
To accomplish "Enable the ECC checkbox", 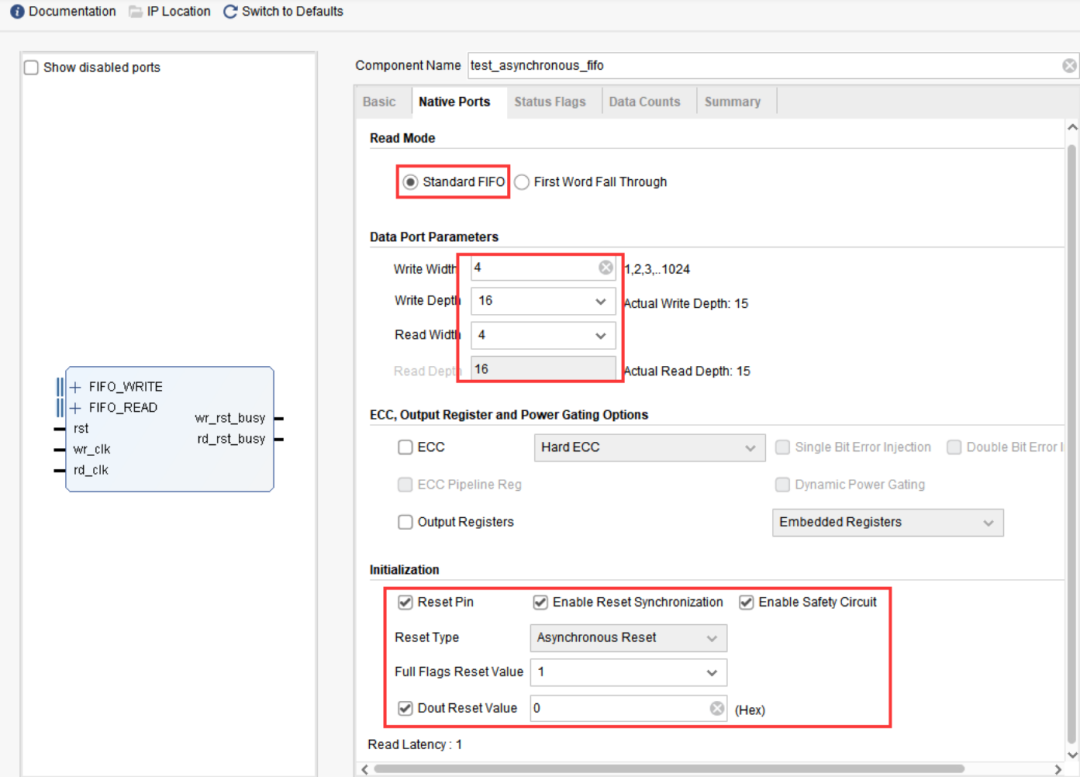I will coord(405,448).
